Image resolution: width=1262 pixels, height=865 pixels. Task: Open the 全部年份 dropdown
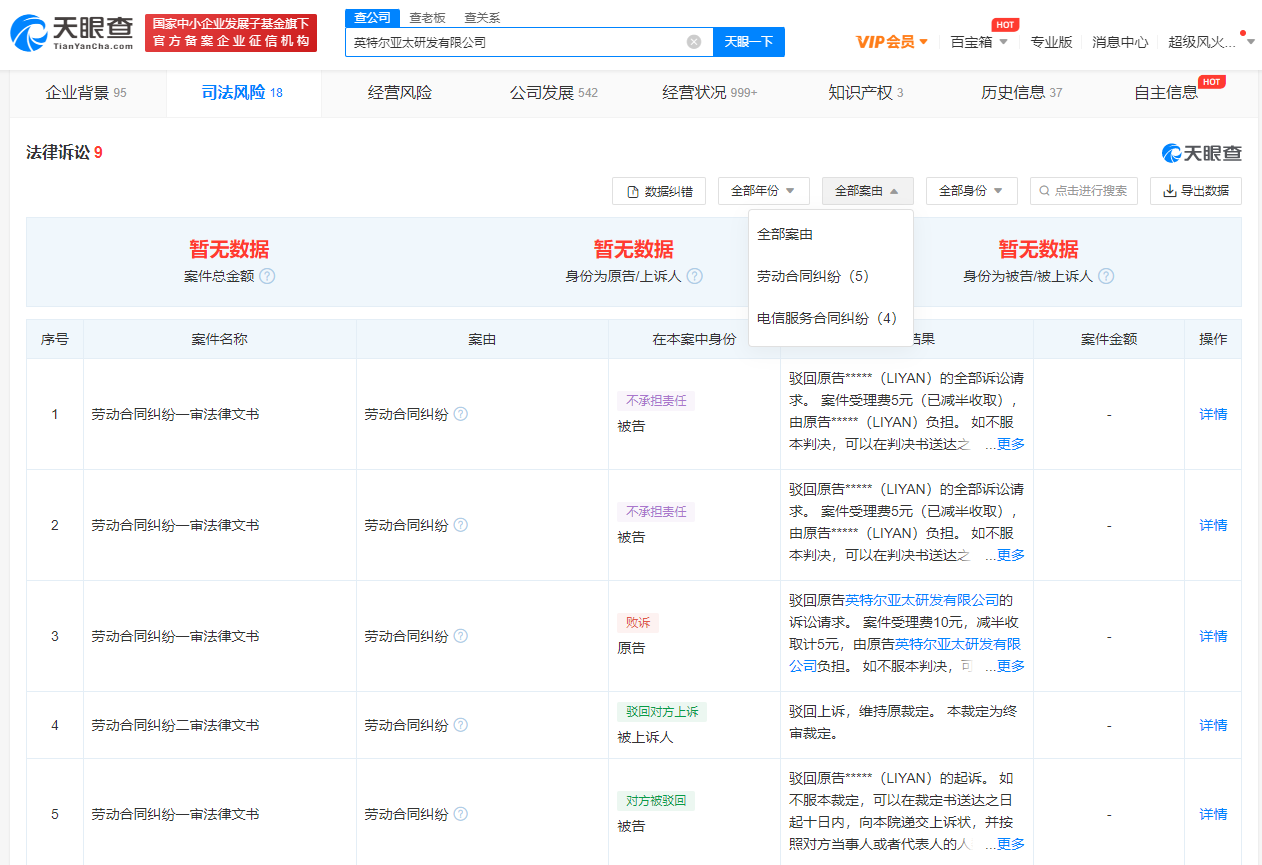(763, 191)
